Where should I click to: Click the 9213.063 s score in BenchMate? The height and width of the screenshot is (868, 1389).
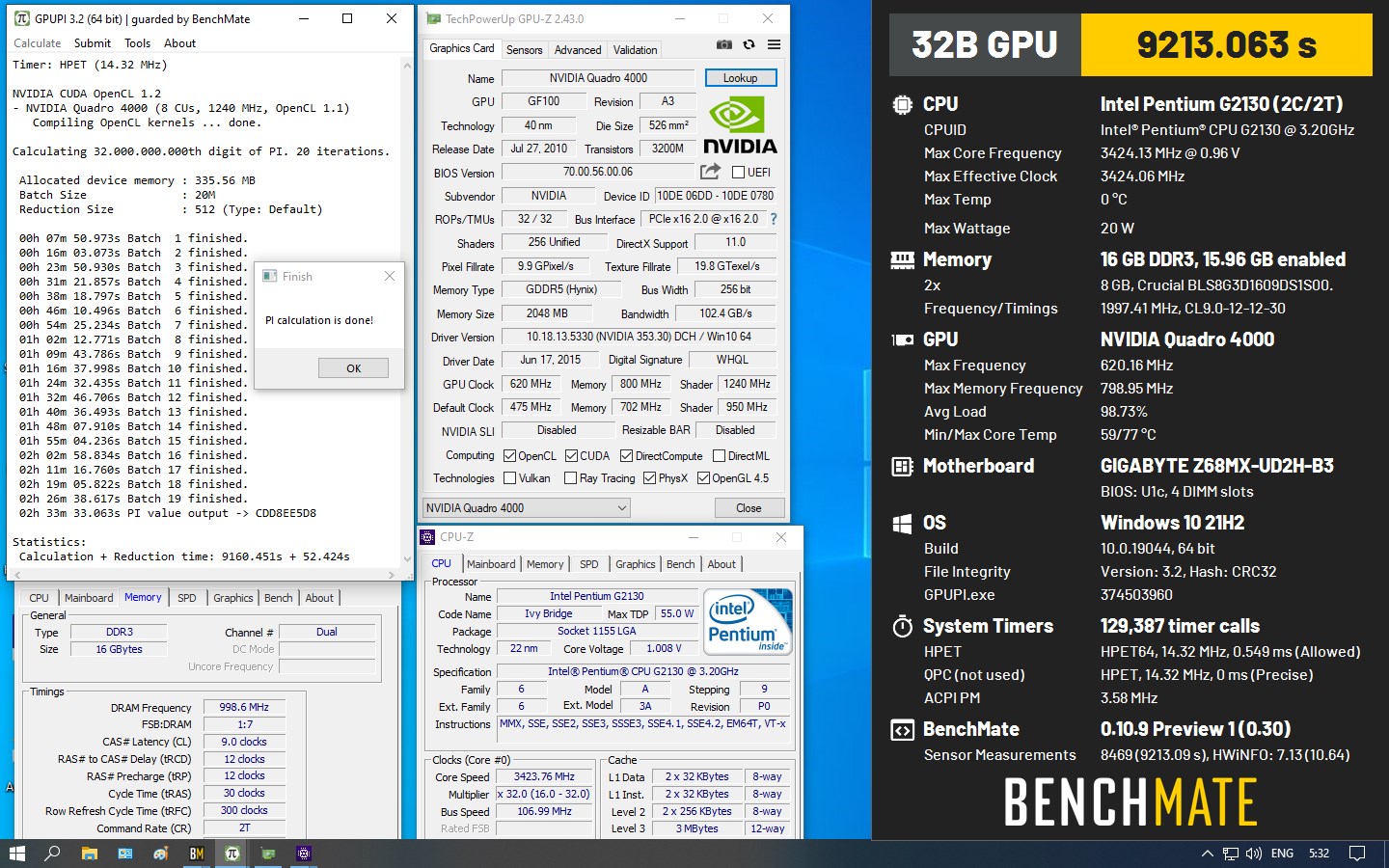pyautogui.click(x=1227, y=44)
